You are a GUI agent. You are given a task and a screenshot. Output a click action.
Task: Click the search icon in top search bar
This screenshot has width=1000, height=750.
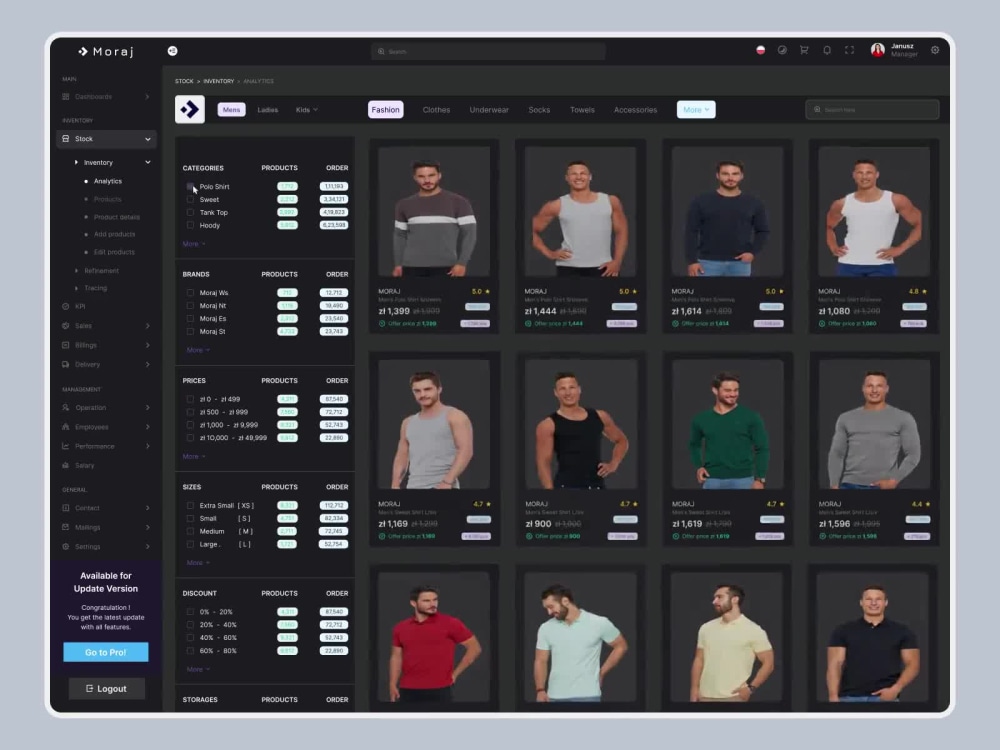(381, 52)
